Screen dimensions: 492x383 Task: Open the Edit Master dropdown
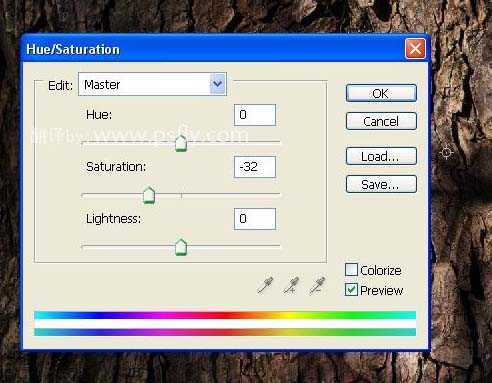(x=152, y=84)
